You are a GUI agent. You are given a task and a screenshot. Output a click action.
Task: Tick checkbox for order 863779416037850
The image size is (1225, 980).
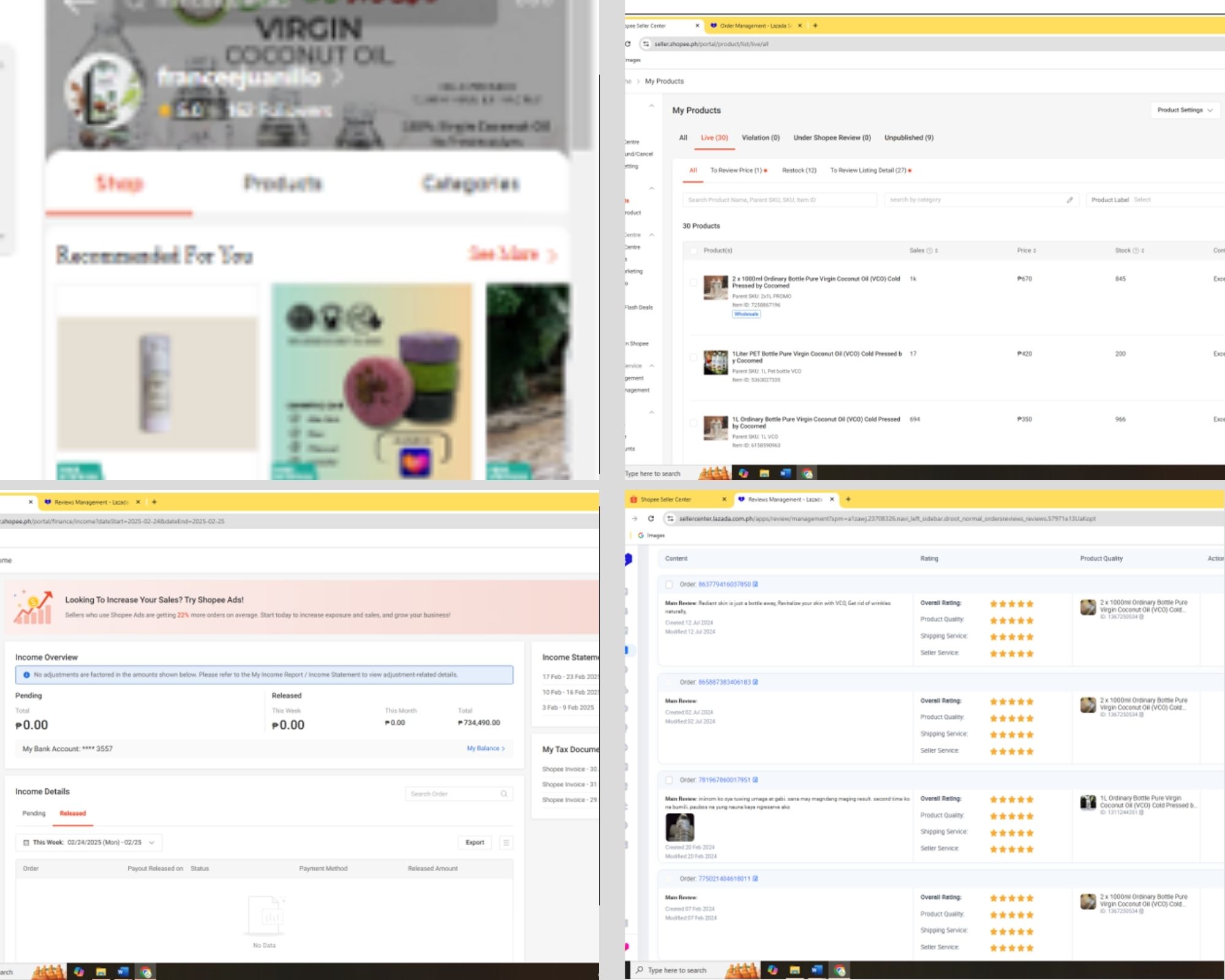coord(669,584)
